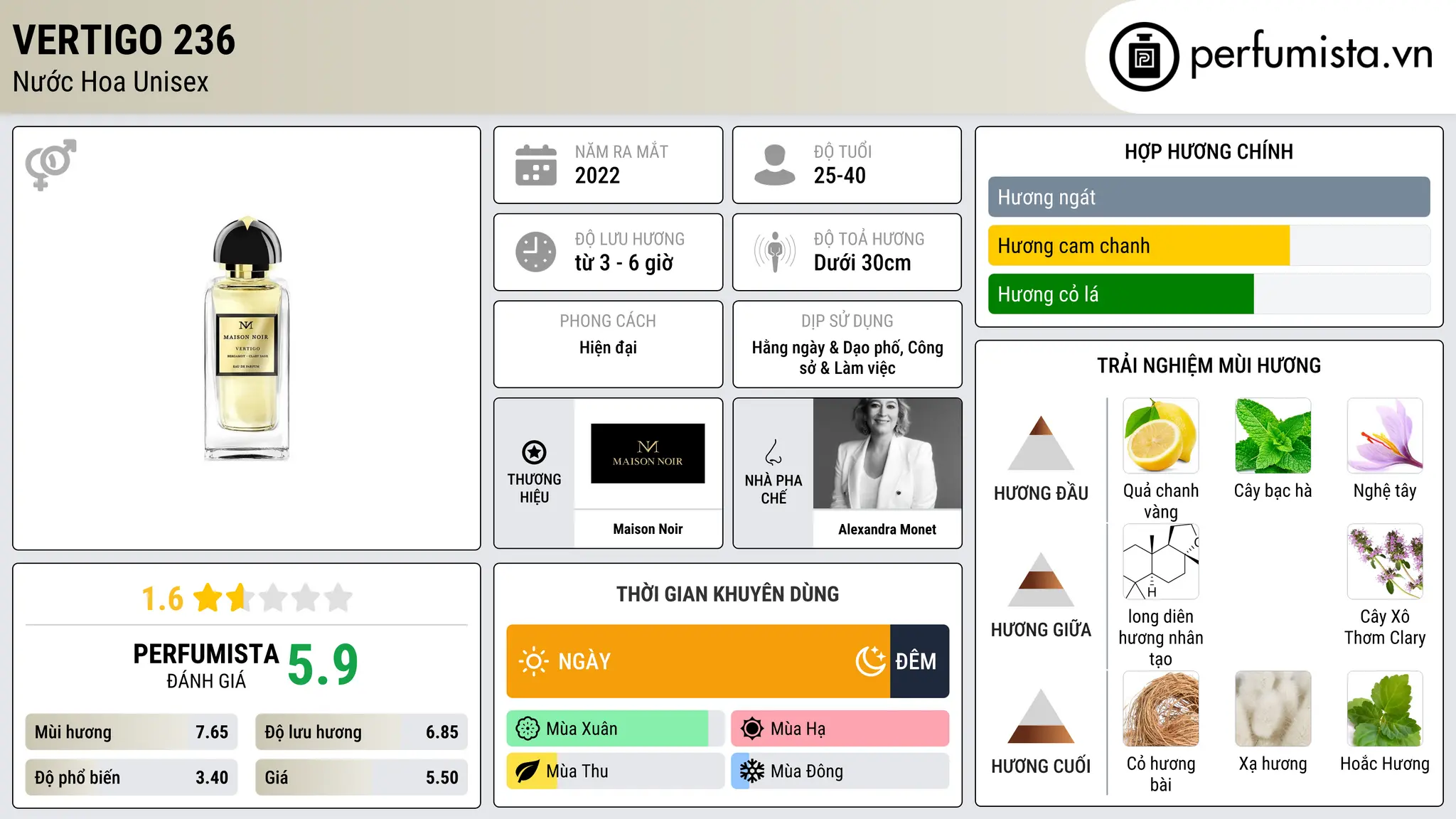The width and height of the screenshot is (1456, 819).
Task: Click the perfumista.vn site name
Action: coord(1312,55)
